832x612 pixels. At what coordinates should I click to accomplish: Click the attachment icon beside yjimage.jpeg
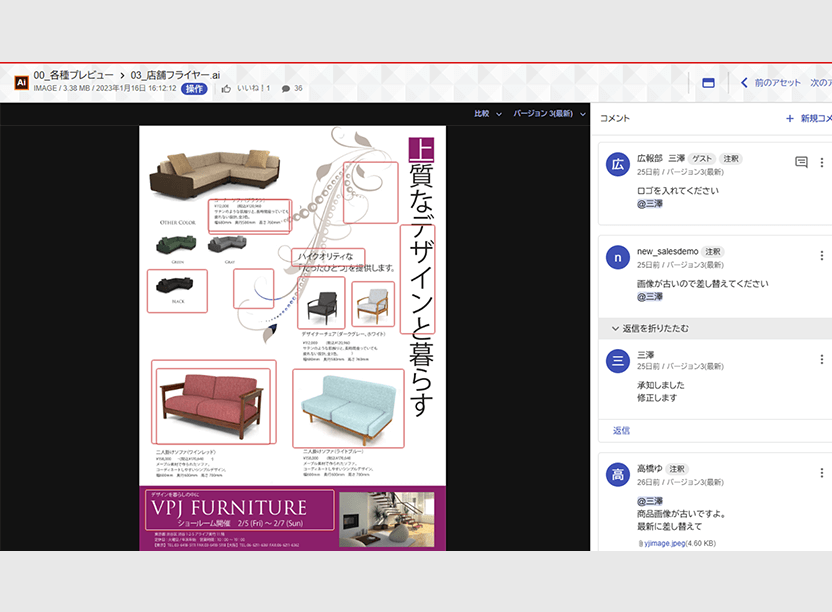[x=640, y=544]
